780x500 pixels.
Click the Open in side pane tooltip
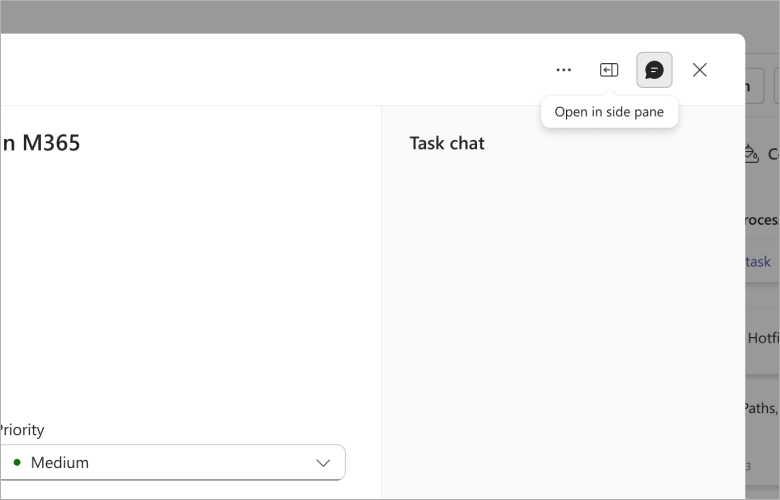(609, 112)
